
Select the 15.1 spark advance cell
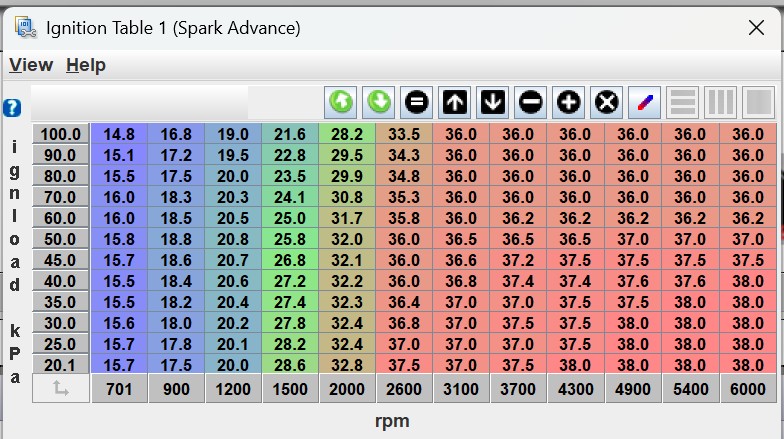pos(119,155)
